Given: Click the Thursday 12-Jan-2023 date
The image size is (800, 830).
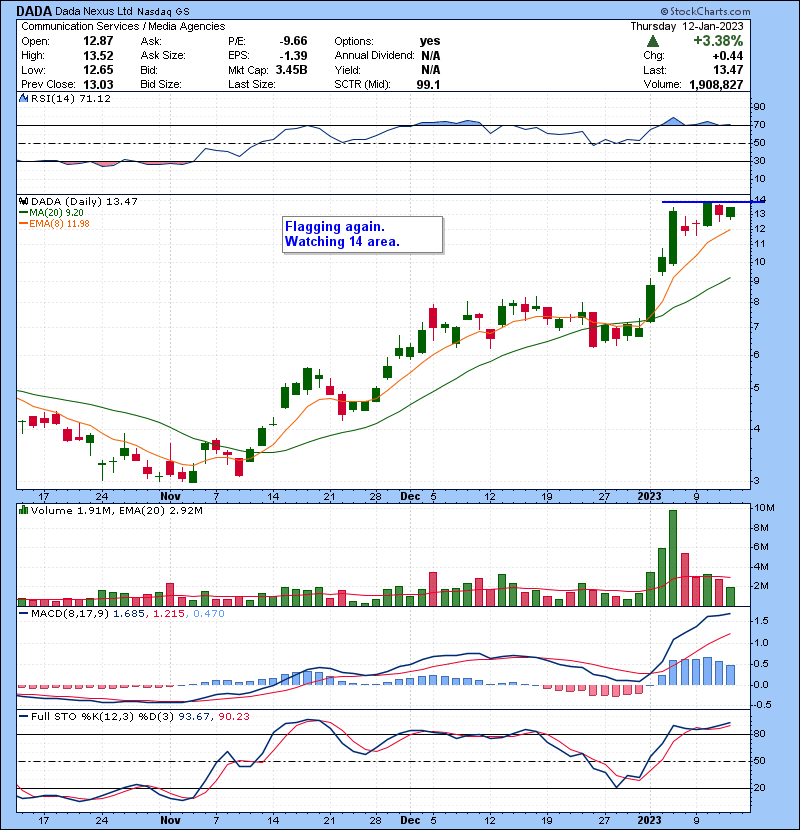Looking at the screenshot, I should click(687, 26).
